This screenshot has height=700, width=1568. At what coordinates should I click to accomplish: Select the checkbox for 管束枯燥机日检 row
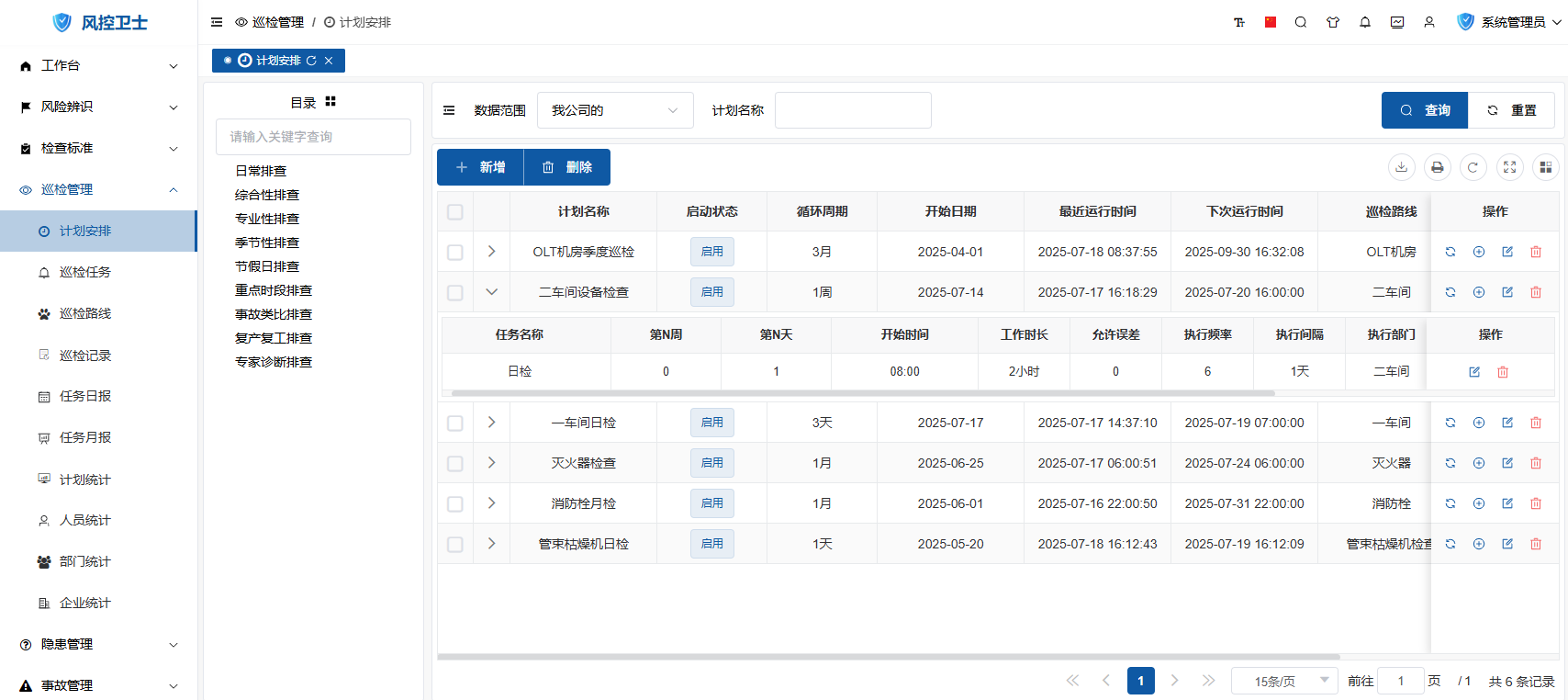pos(454,545)
